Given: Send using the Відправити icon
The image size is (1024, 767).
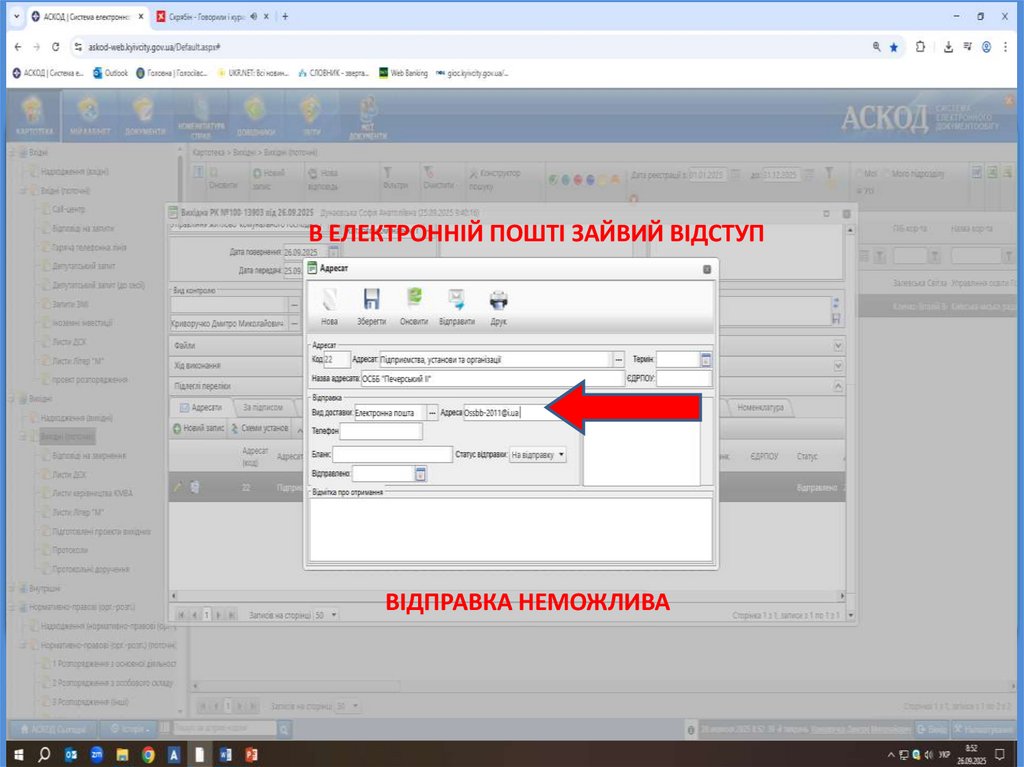Looking at the screenshot, I should coord(456,306).
